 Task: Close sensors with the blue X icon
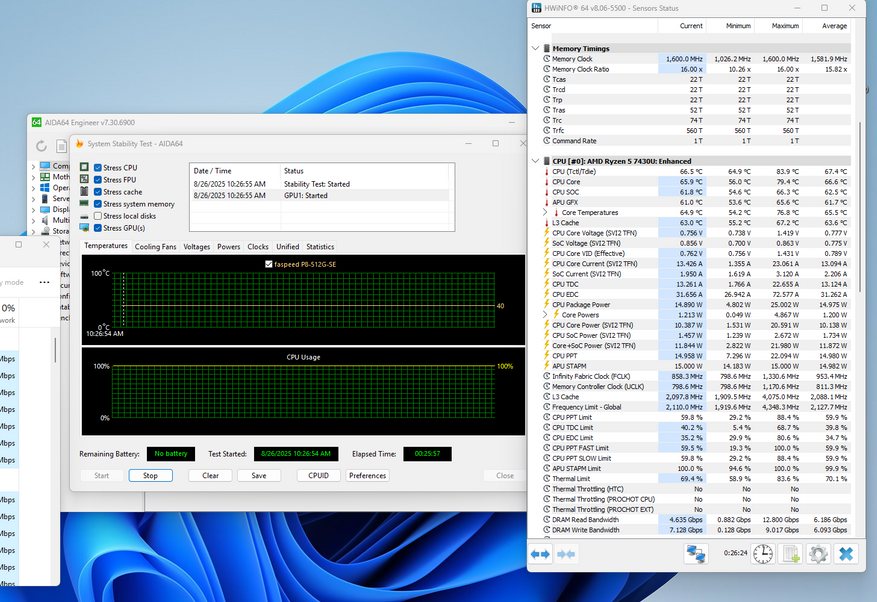pos(846,553)
